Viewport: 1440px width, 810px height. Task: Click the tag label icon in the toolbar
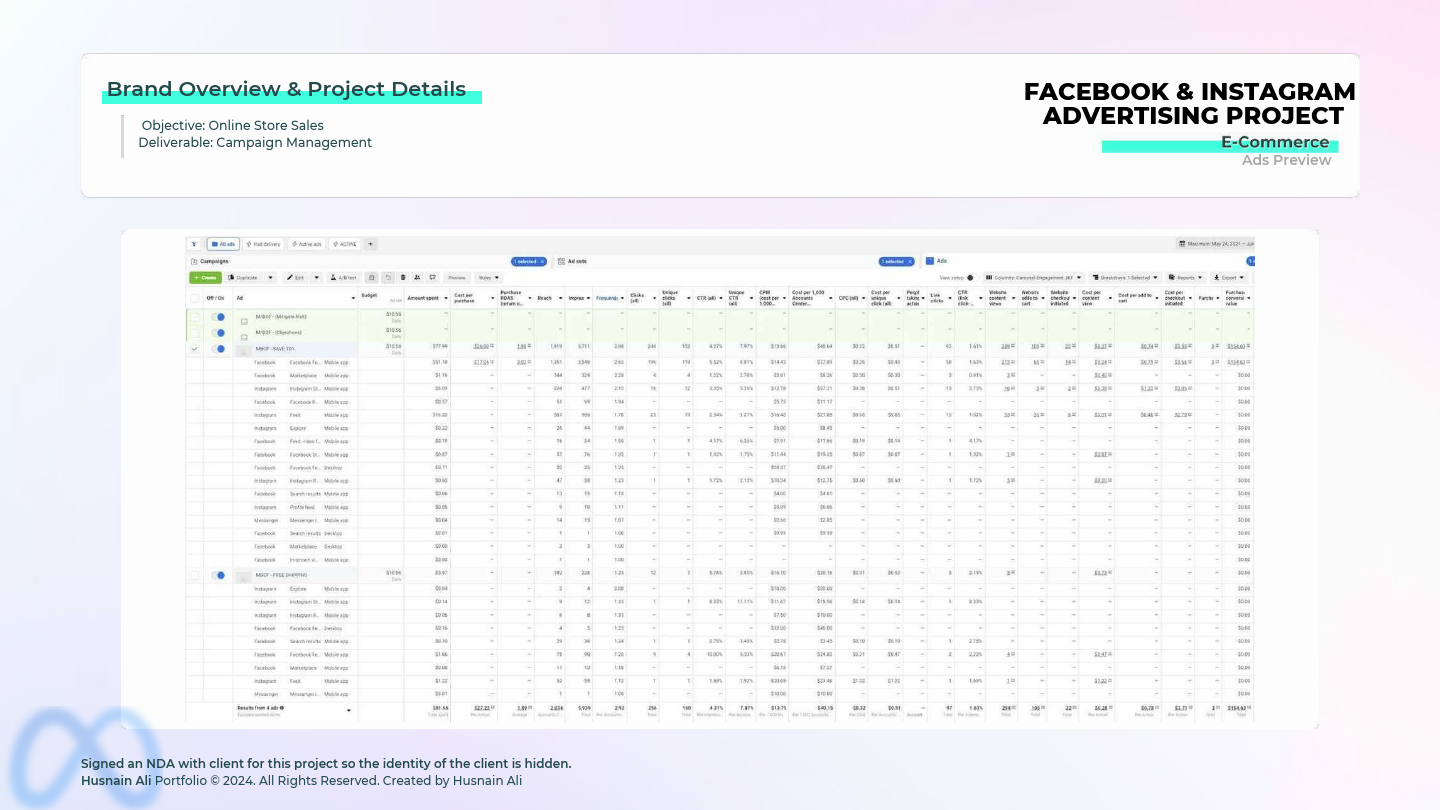pos(433,278)
